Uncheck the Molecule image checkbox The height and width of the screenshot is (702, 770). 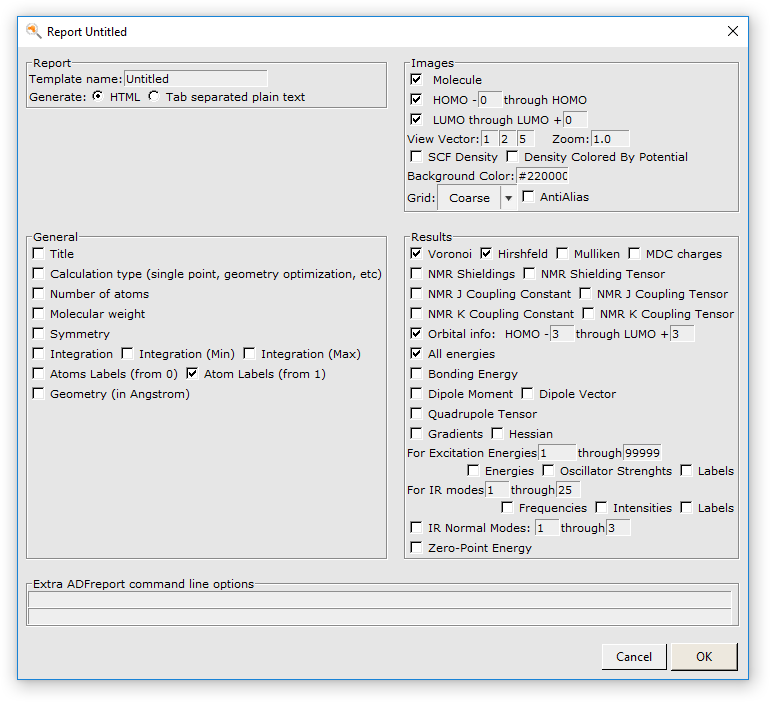416,80
